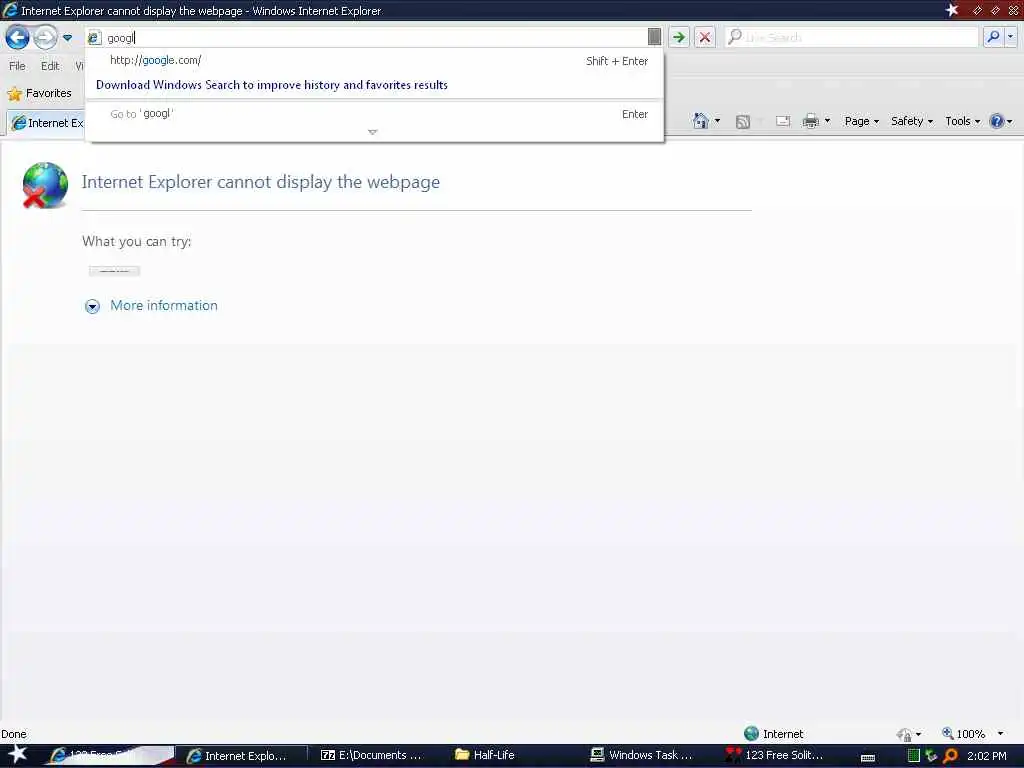This screenshot has height=768, width=1024.
Task: Open the Favorites star button
Action: pyautogui.click(x=39, y=93)
